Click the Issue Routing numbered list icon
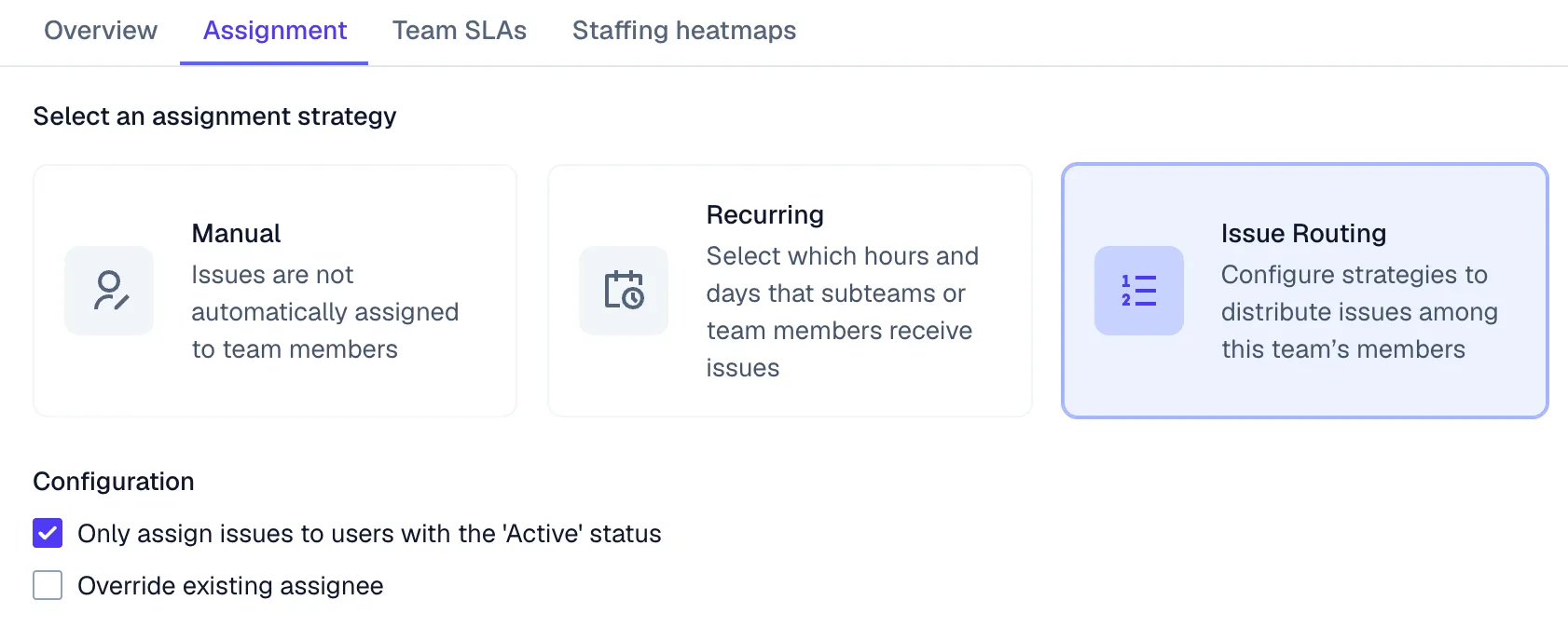 [x=1138, y=291]
